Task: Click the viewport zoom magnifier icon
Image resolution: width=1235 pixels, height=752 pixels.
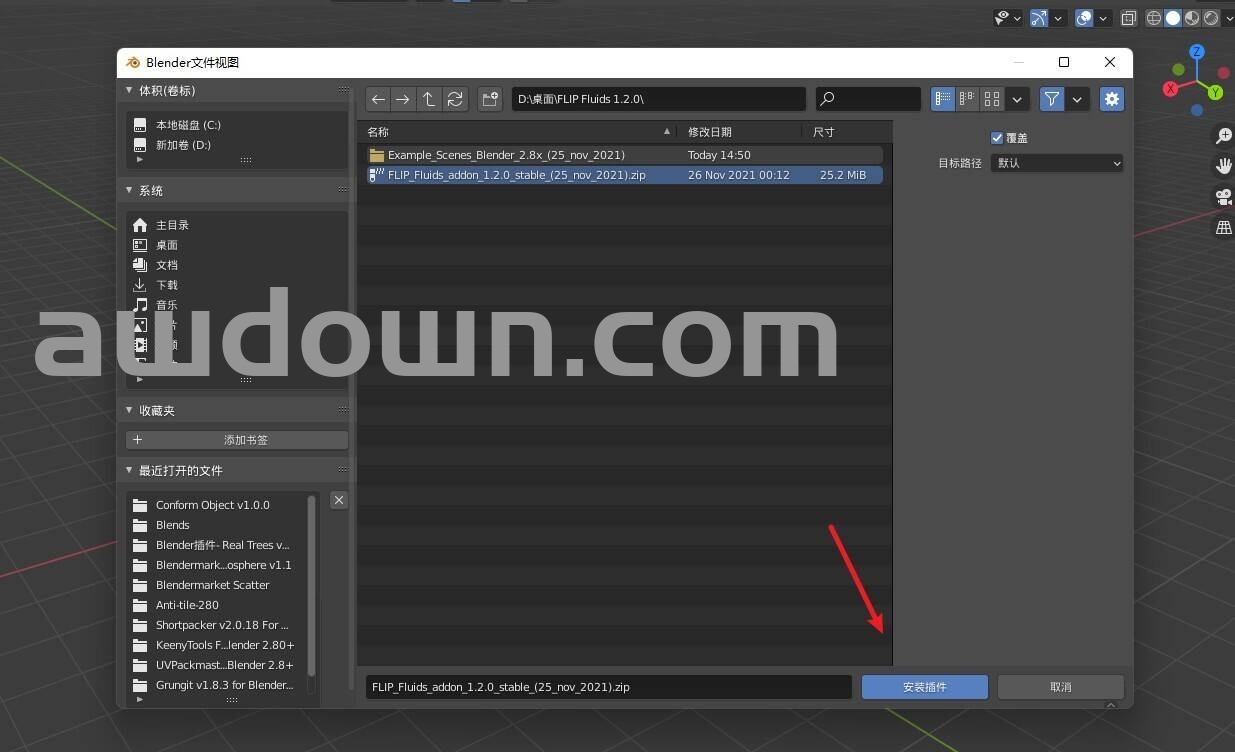Action: pos(1223,136)
